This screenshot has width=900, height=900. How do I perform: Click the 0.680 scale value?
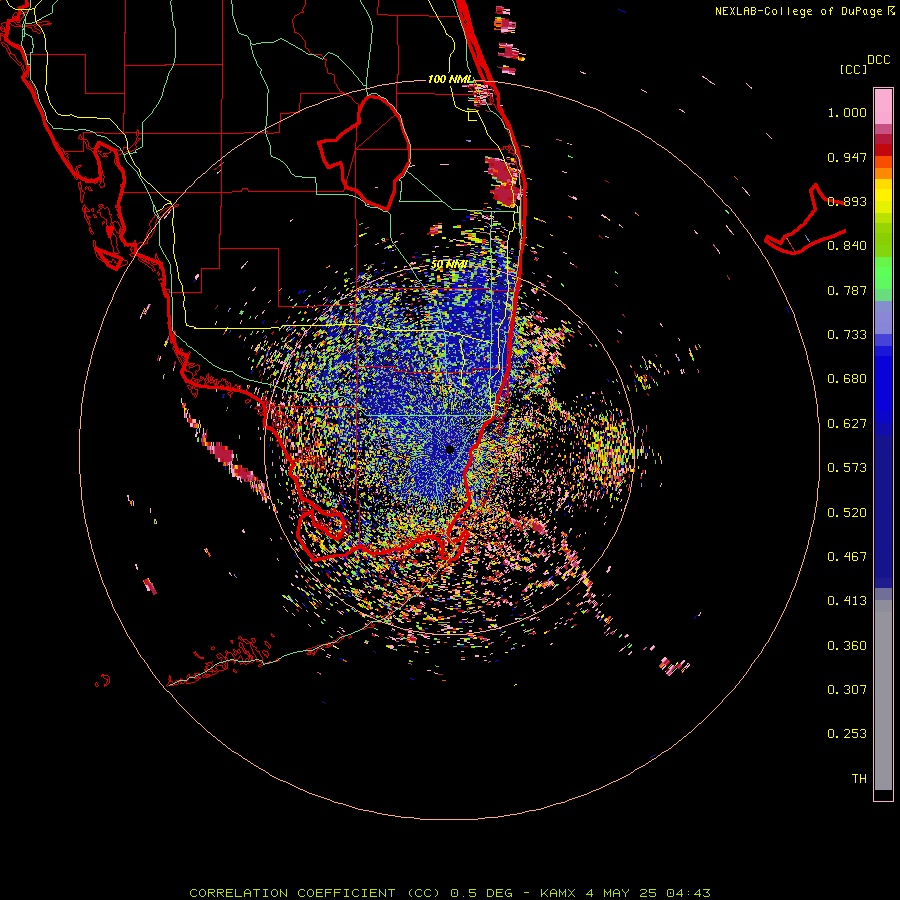tap(847, 379)
